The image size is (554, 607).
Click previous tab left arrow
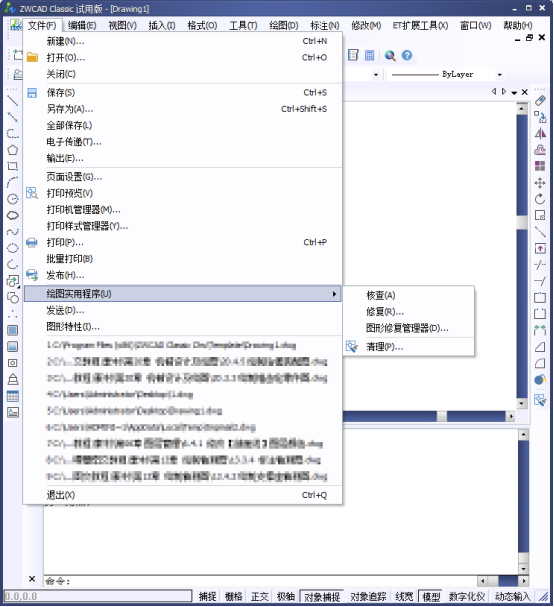click(494, 92)
